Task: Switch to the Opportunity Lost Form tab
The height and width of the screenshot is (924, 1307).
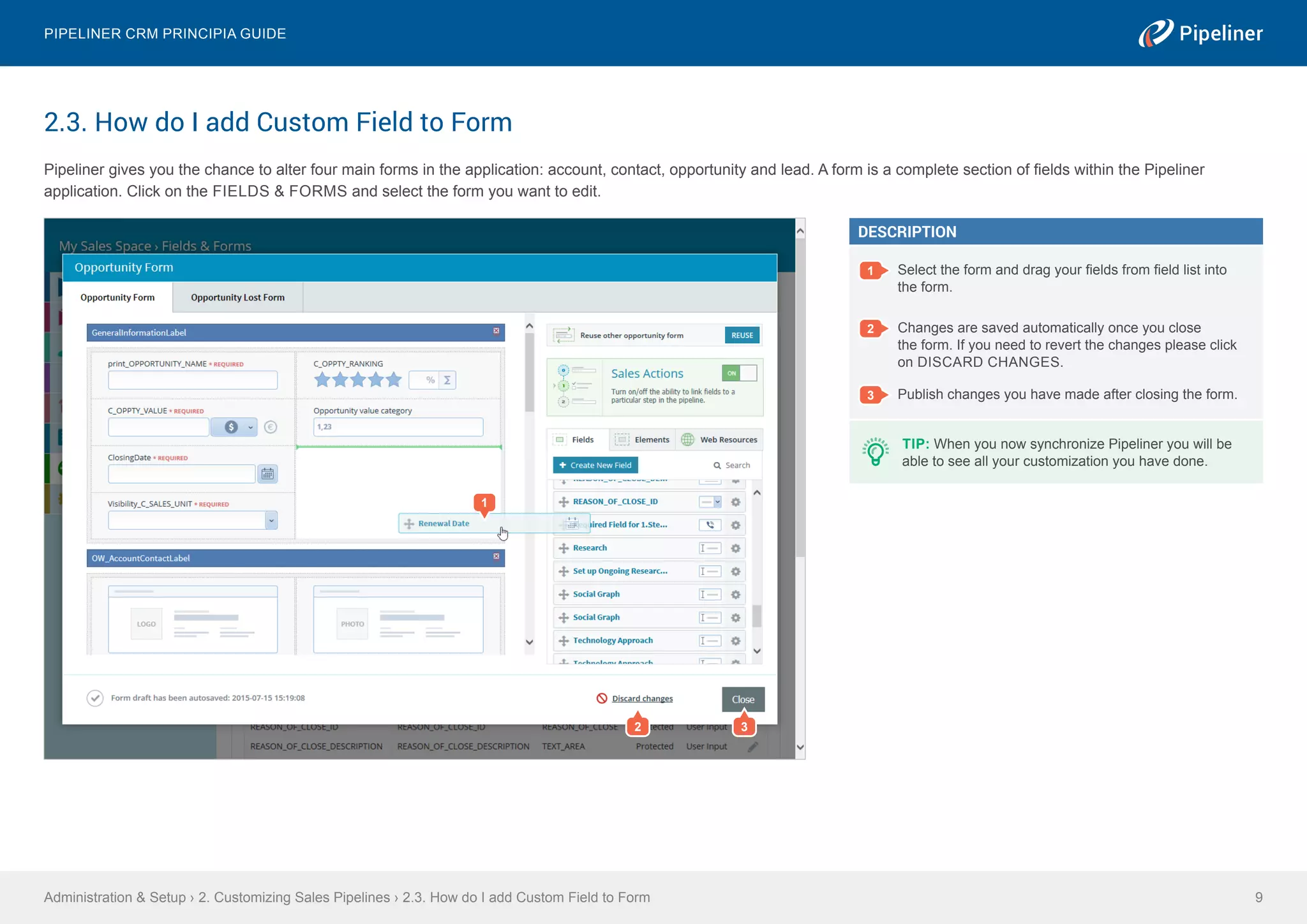Action: 237,297
